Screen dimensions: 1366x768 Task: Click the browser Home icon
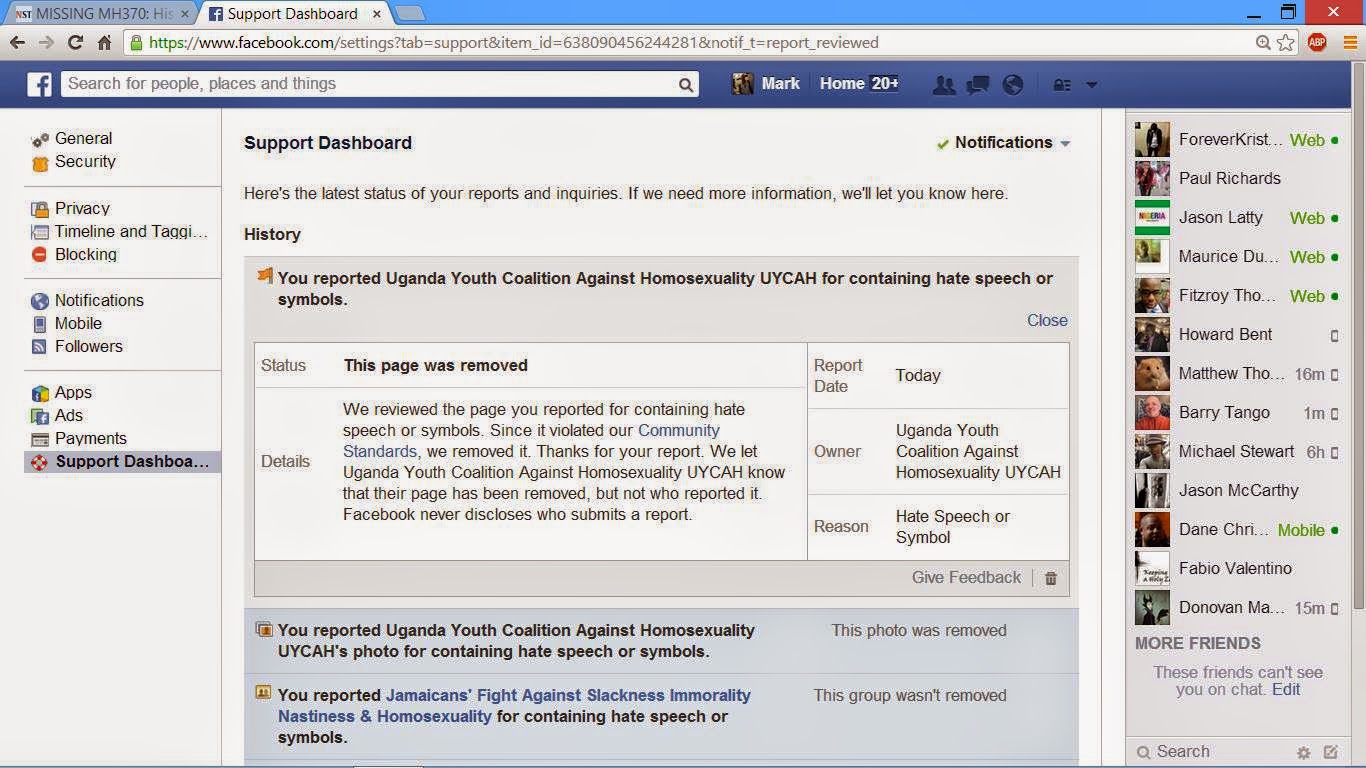pyautogui.click(x=104, y=43)
